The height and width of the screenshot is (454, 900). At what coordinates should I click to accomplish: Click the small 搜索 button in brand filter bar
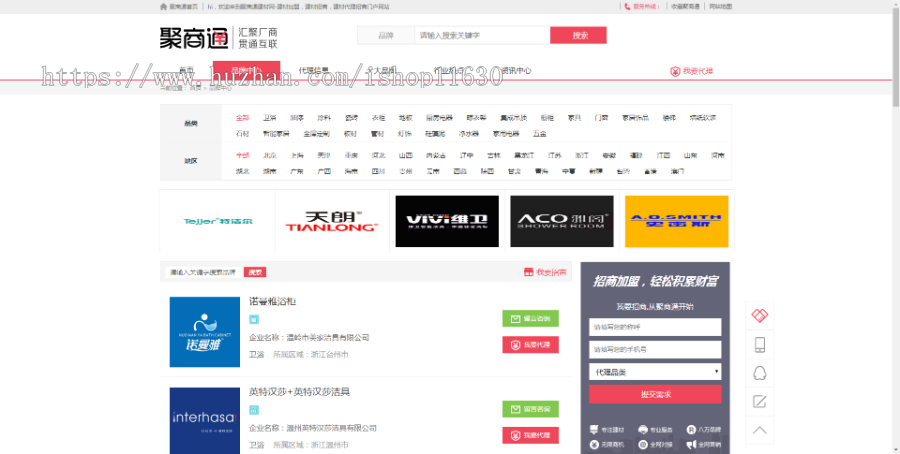[x=255, y=272]
